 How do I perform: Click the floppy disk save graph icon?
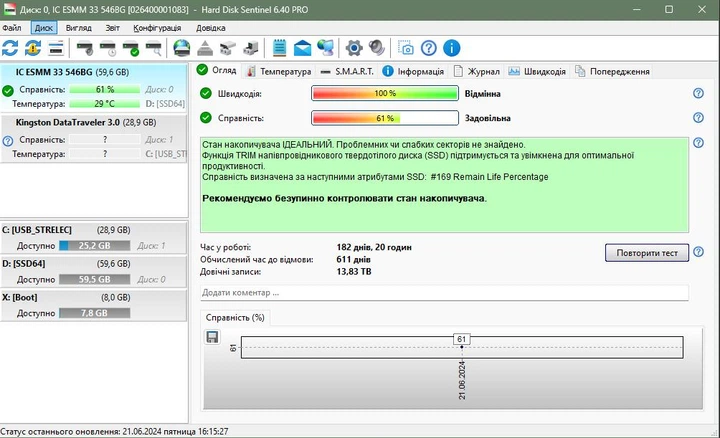(x=212, y=337)
